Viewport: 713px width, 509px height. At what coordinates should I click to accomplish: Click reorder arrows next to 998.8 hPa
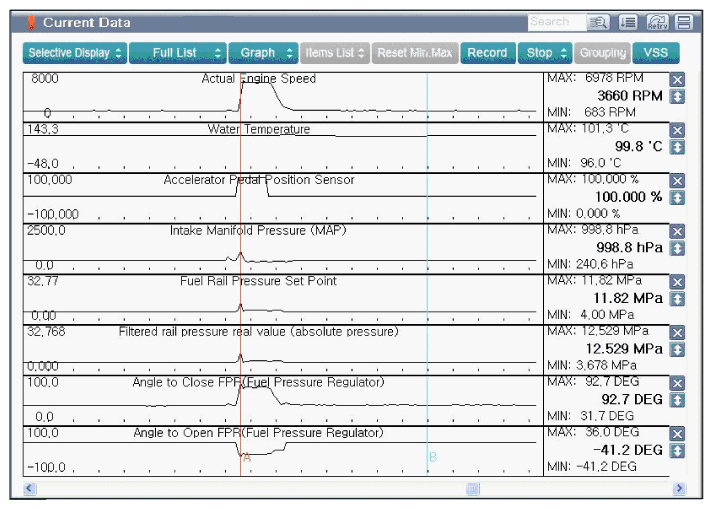[677, 248]
